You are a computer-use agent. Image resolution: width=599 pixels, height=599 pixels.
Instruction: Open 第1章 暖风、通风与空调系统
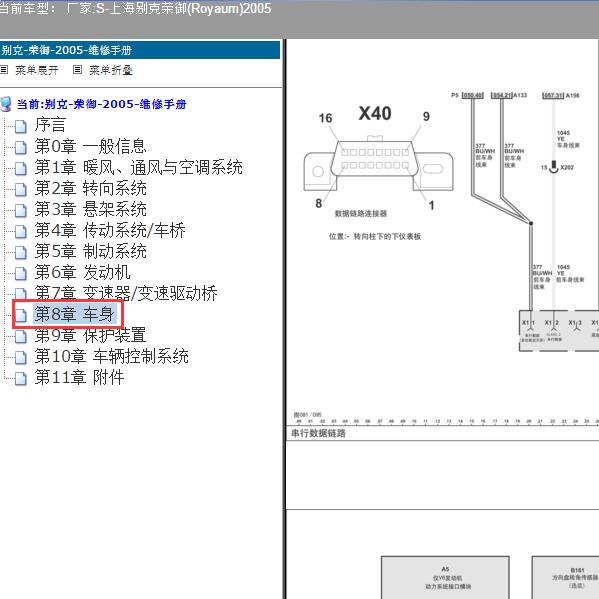click(x=138, y=167)
